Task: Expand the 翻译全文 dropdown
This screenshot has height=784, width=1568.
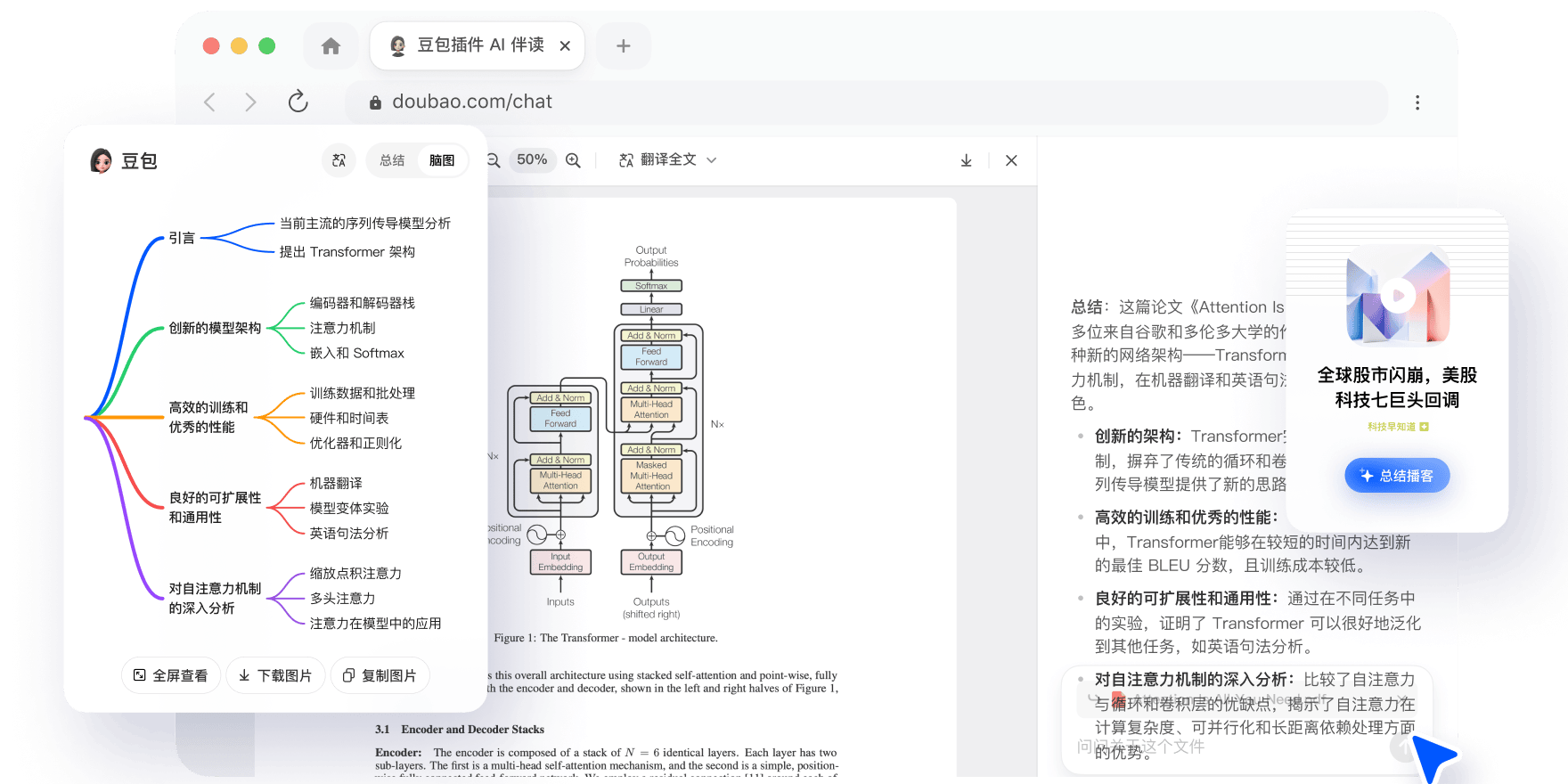Action: point(711,160)
